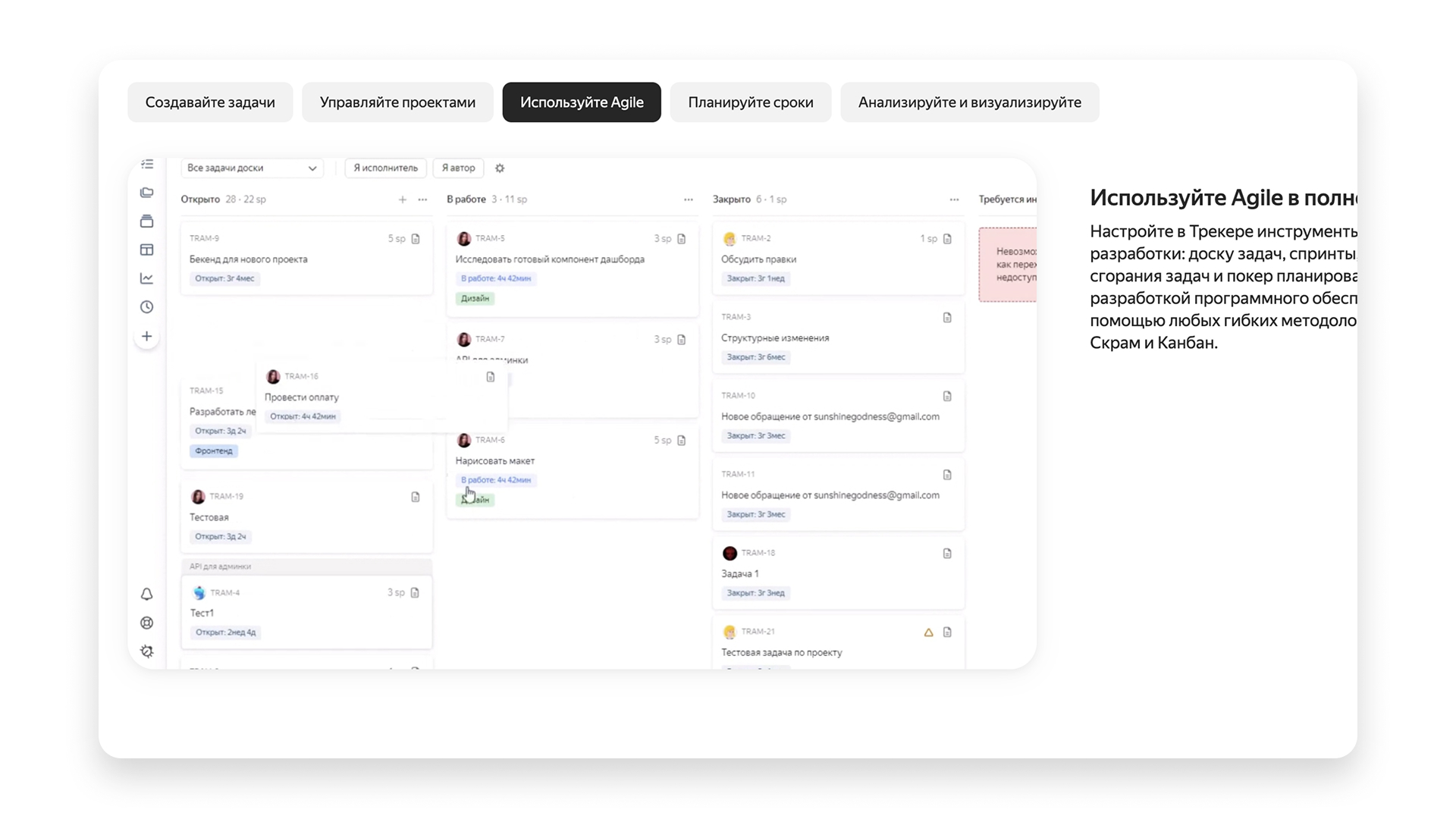Switch to Планируйте сроки tab
1456x819 pixels.
tap(750, 102)
